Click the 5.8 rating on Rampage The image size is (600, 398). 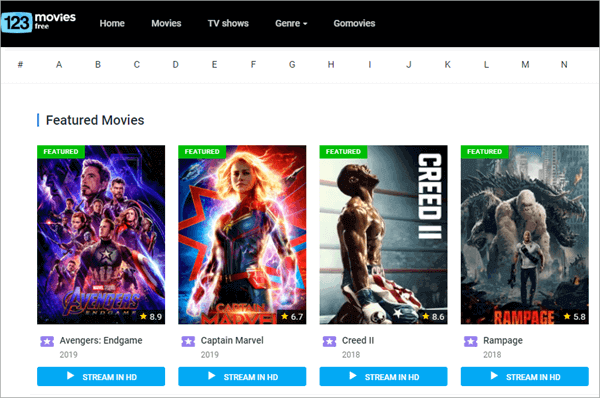[x=575, y=316]
